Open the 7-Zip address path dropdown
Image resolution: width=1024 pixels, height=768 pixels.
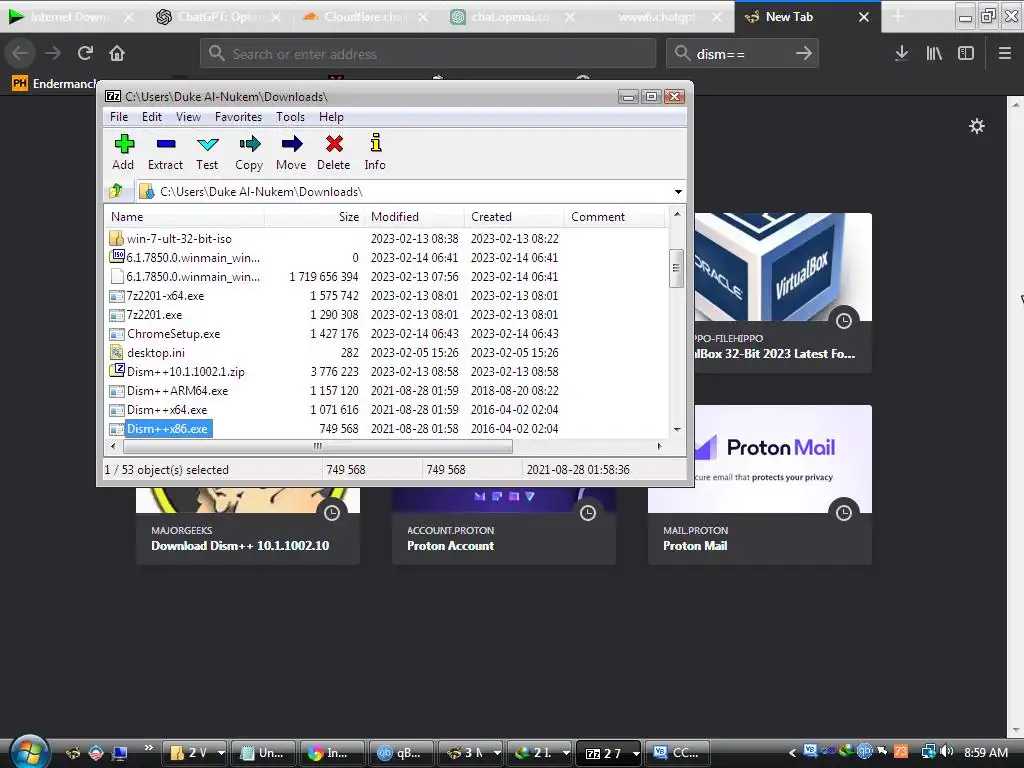678,192
